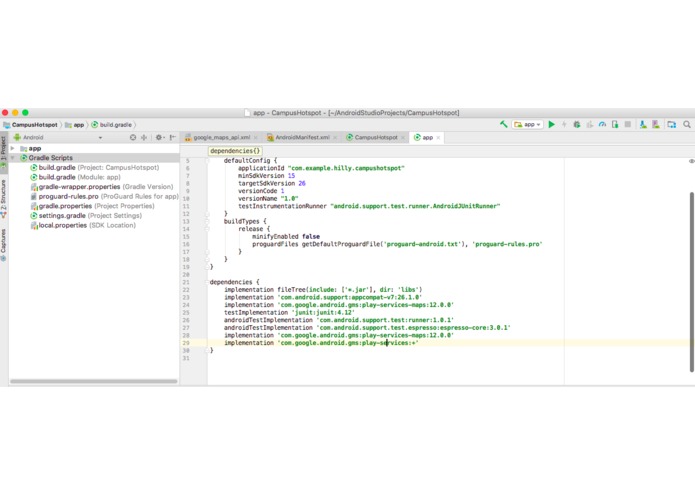The width and height of the screenshot is (695, 494).
Task: Toggle the Captures side tool window
Action: [x=4, y=245]
